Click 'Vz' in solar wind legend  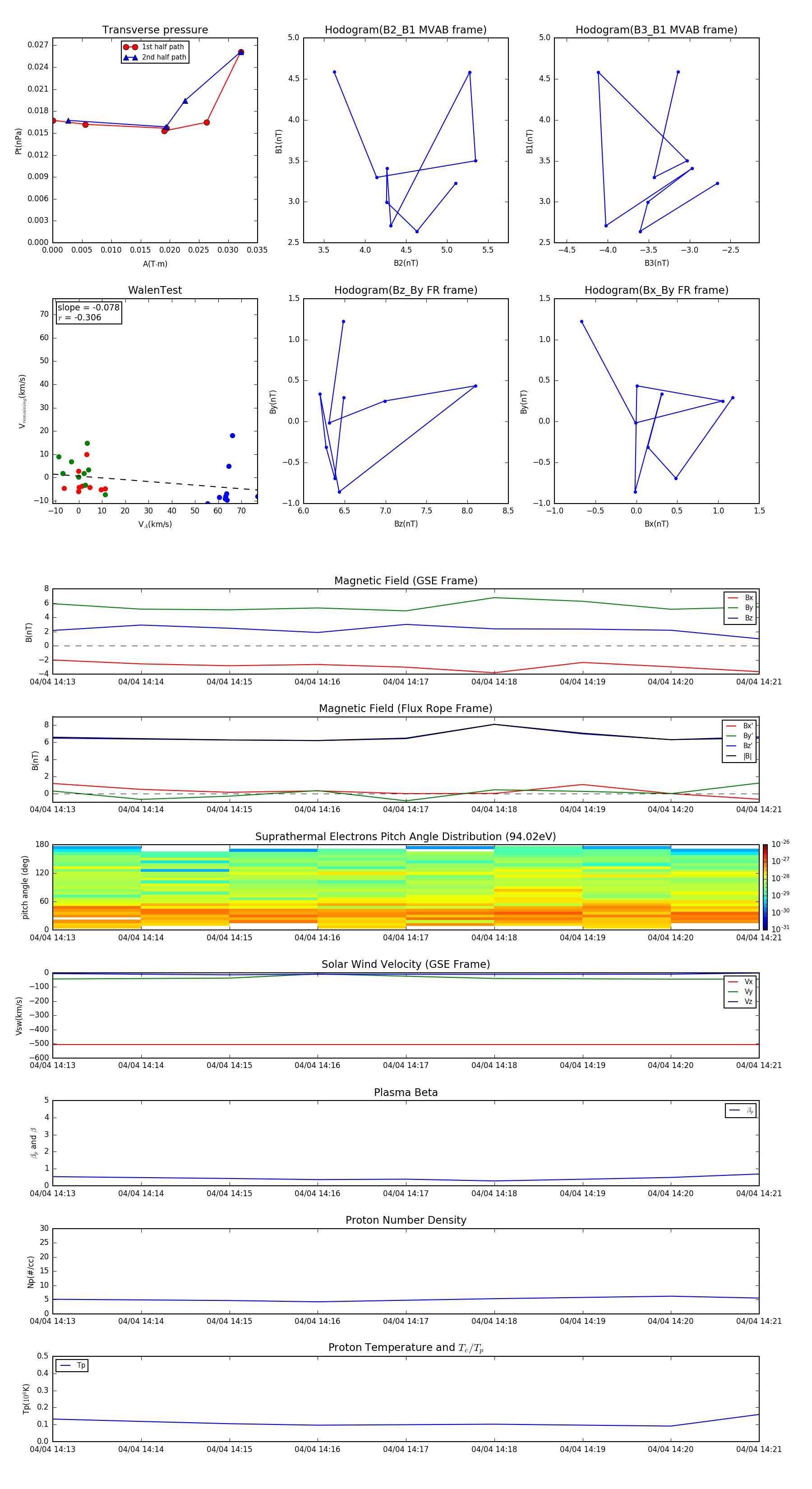point(748,1002)
